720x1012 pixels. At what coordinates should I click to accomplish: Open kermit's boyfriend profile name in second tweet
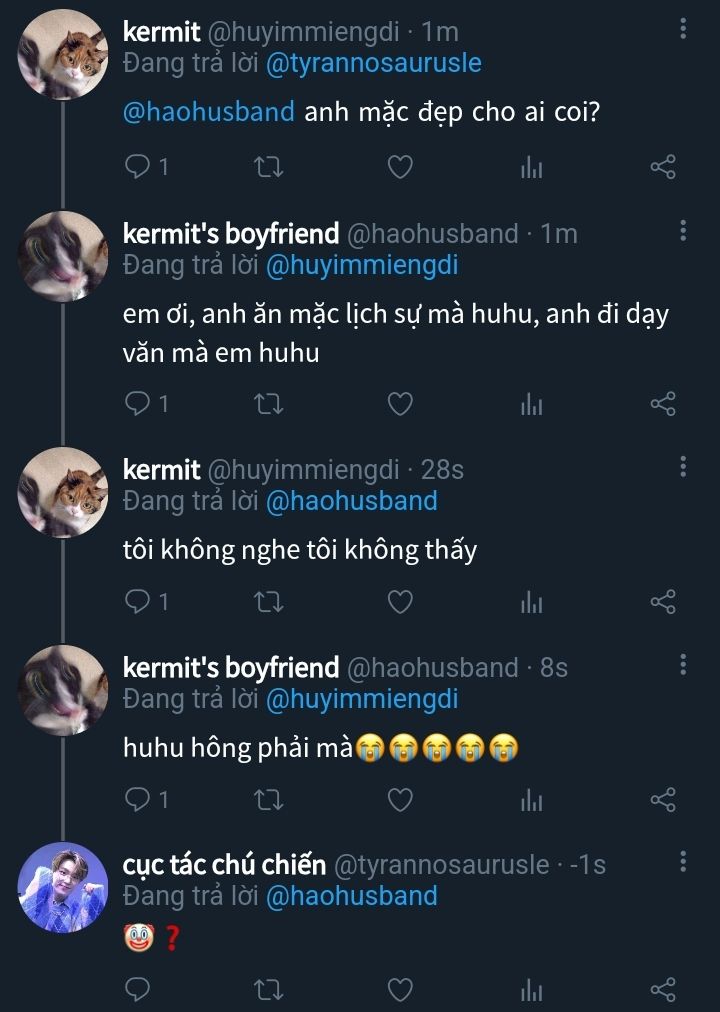tap(231, 234)
